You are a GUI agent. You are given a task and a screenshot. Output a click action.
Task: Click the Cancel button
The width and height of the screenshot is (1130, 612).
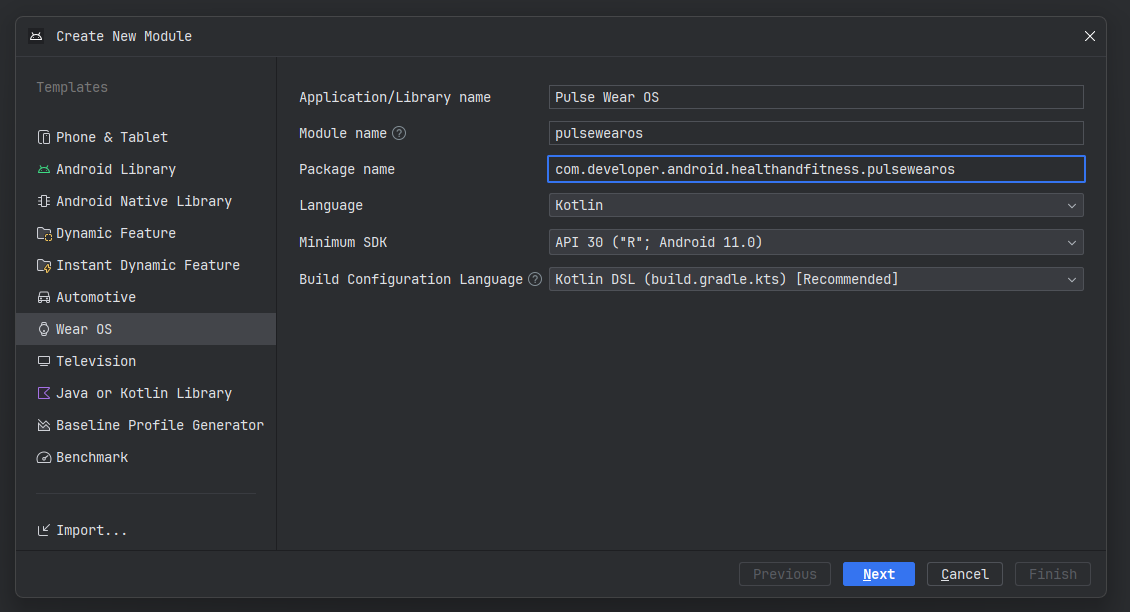(x=964, y=574)
